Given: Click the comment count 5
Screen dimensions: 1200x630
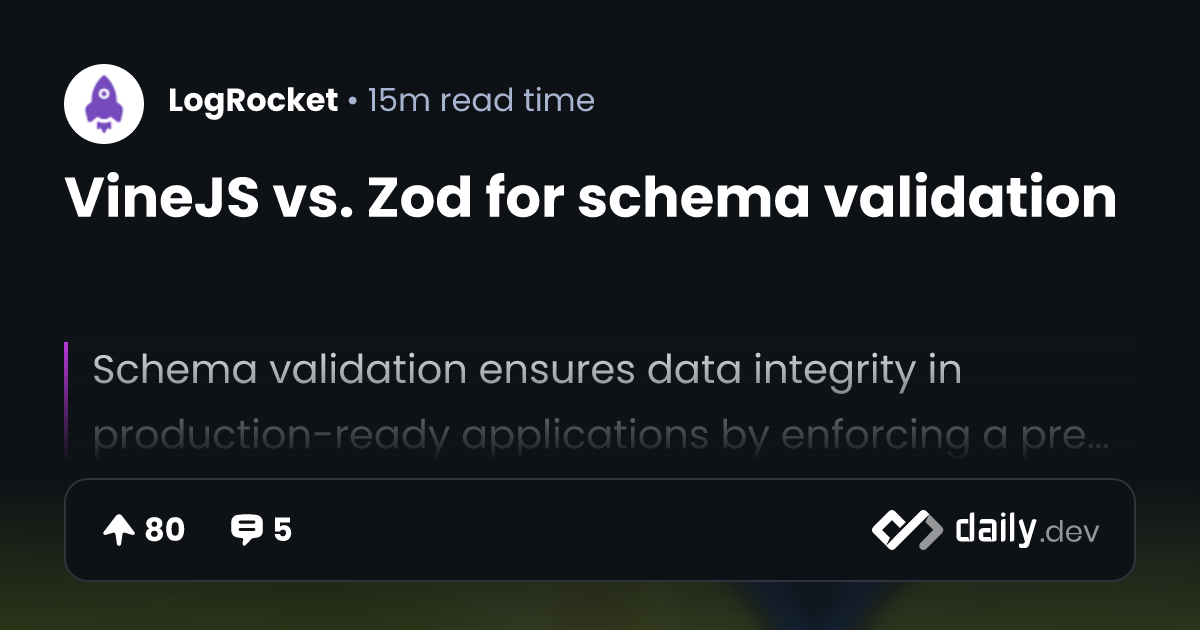Looking at the screenshot, I should (282, 530).
